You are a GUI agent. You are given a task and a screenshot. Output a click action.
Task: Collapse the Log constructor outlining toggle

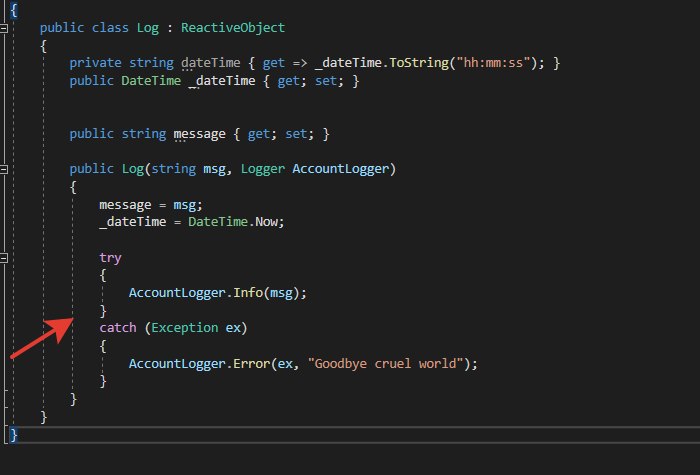4,169
